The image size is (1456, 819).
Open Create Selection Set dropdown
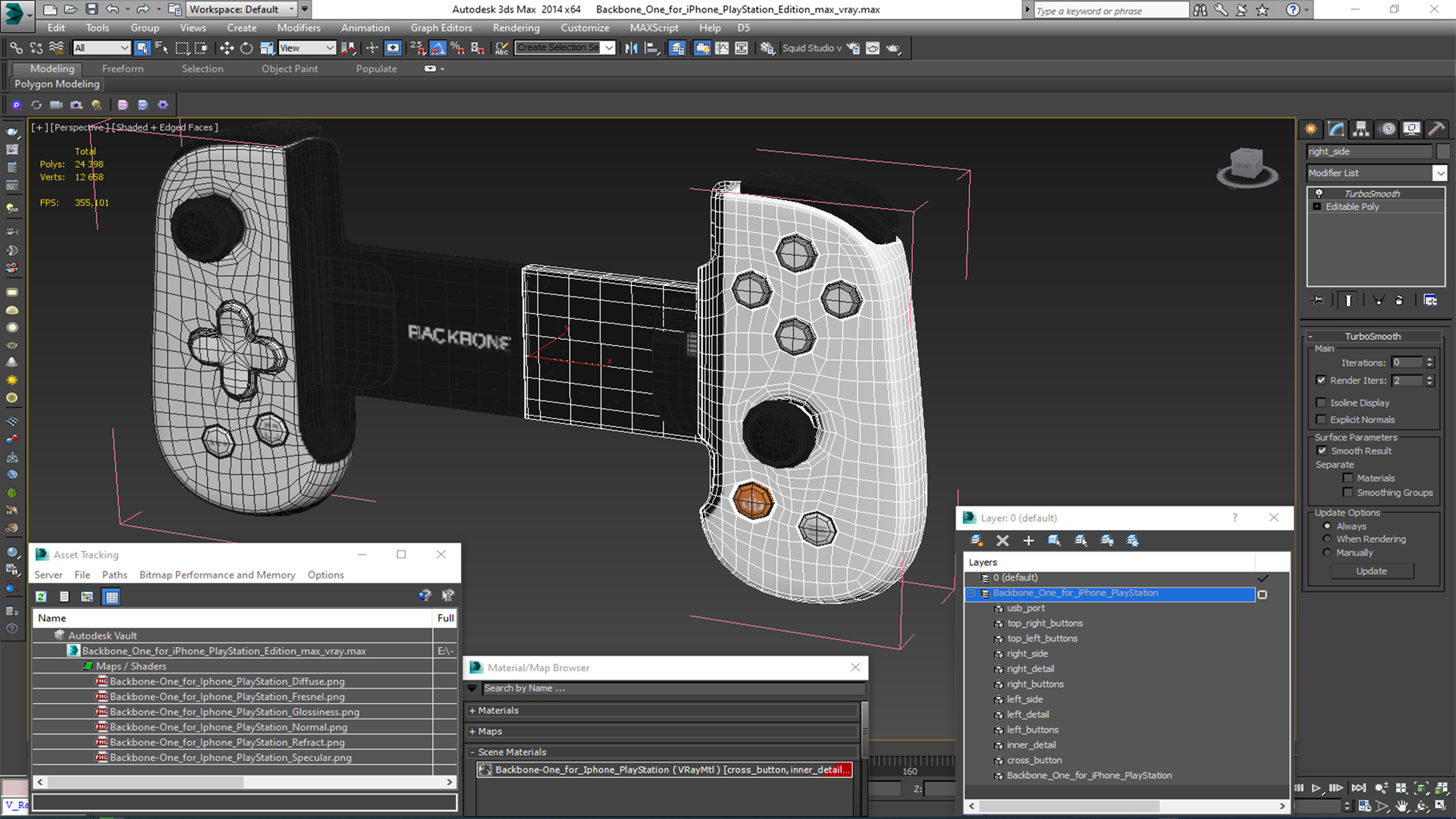pyautogui.click(x=609, y=48)
